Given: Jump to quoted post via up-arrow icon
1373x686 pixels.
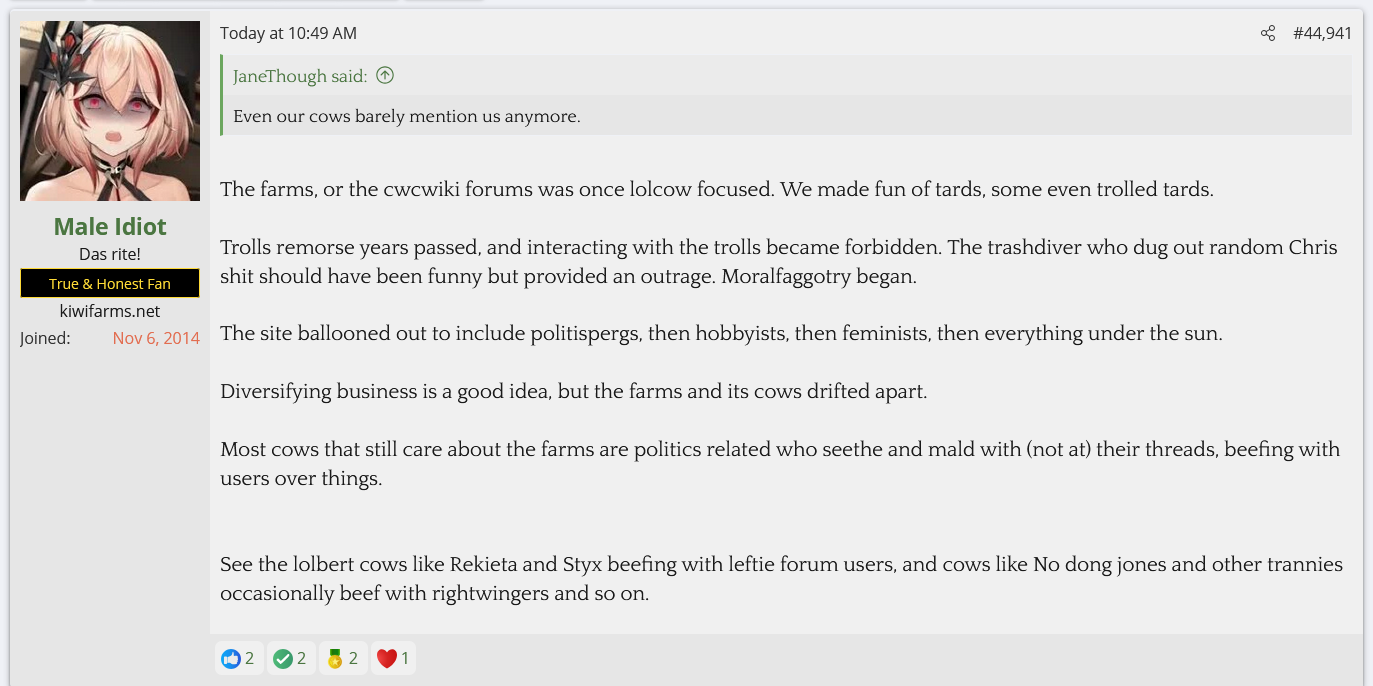Looking at the screenshot, I should [x=385, y=76].
